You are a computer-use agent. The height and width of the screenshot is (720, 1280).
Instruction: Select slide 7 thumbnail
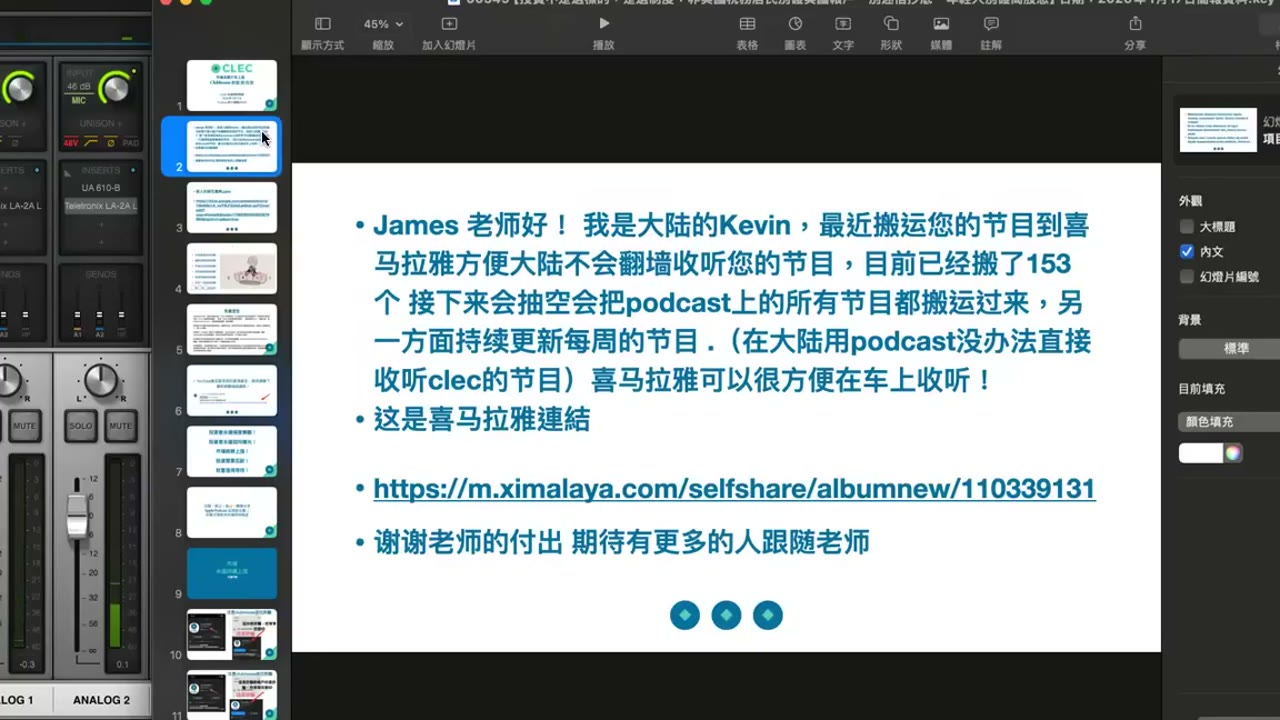pos(232,451)
